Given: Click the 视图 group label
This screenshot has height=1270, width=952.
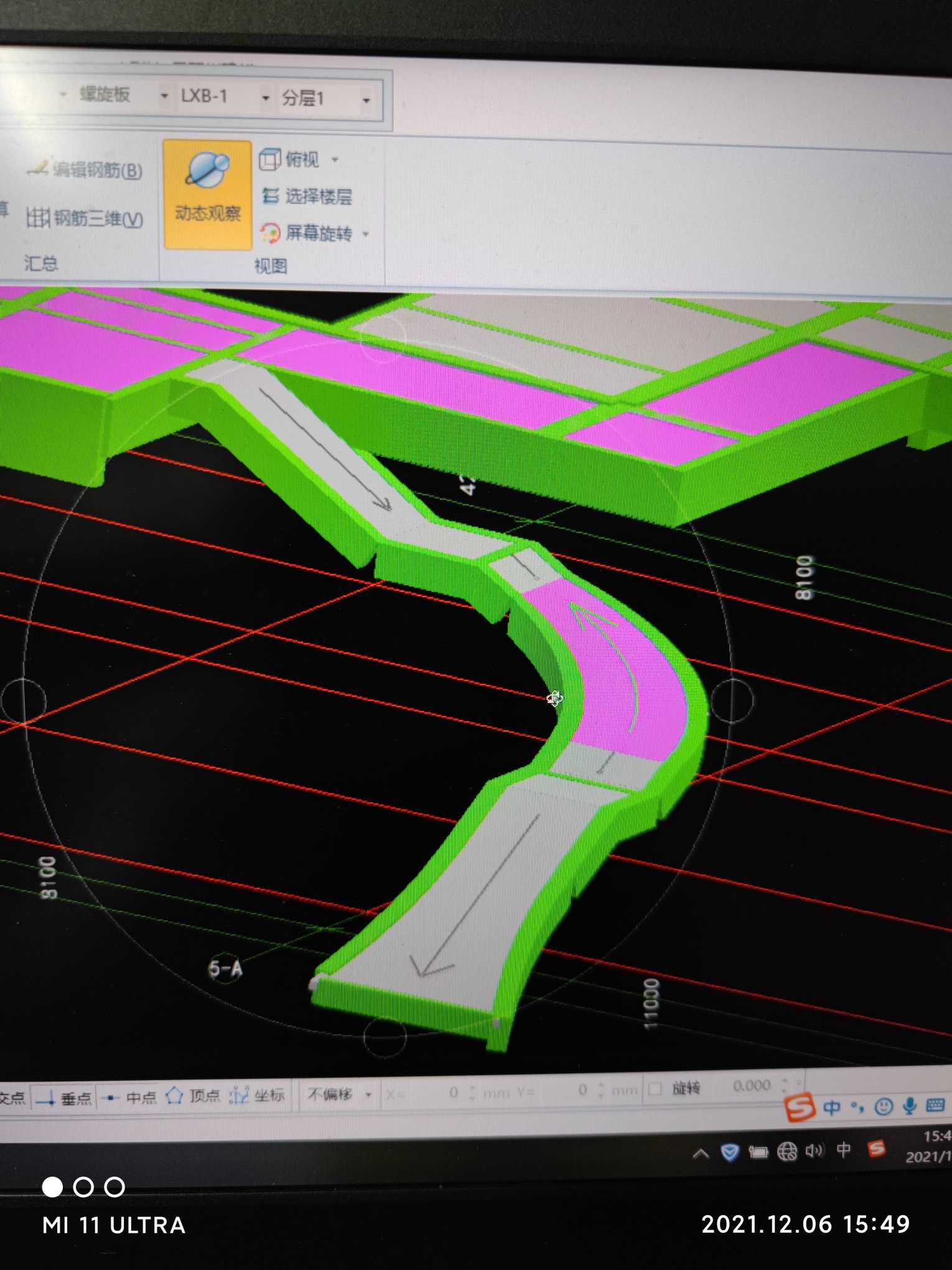Looking at the screenshot, I should pos(271,266).
